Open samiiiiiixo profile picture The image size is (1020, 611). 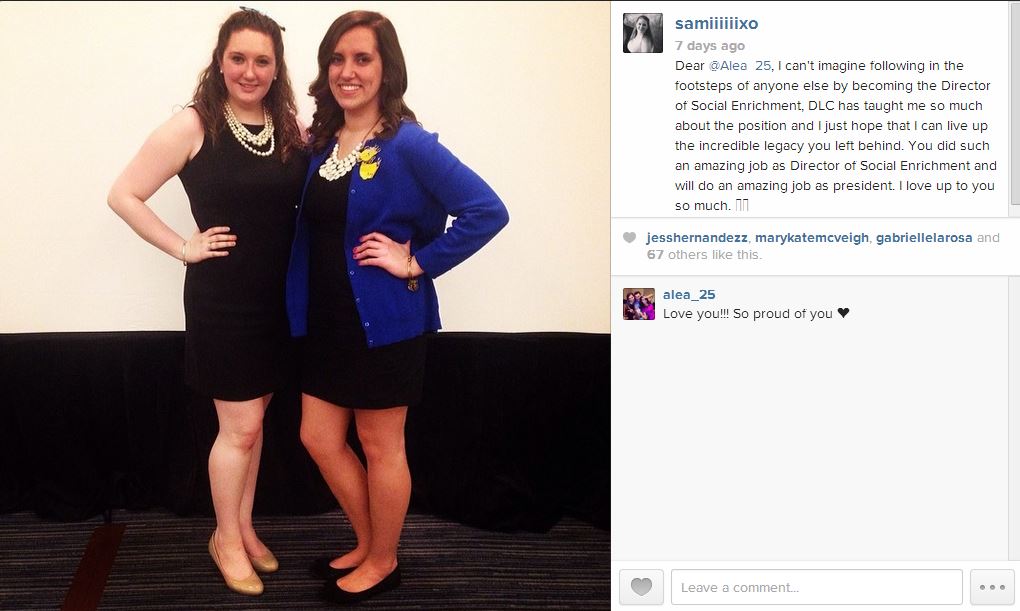643,33
